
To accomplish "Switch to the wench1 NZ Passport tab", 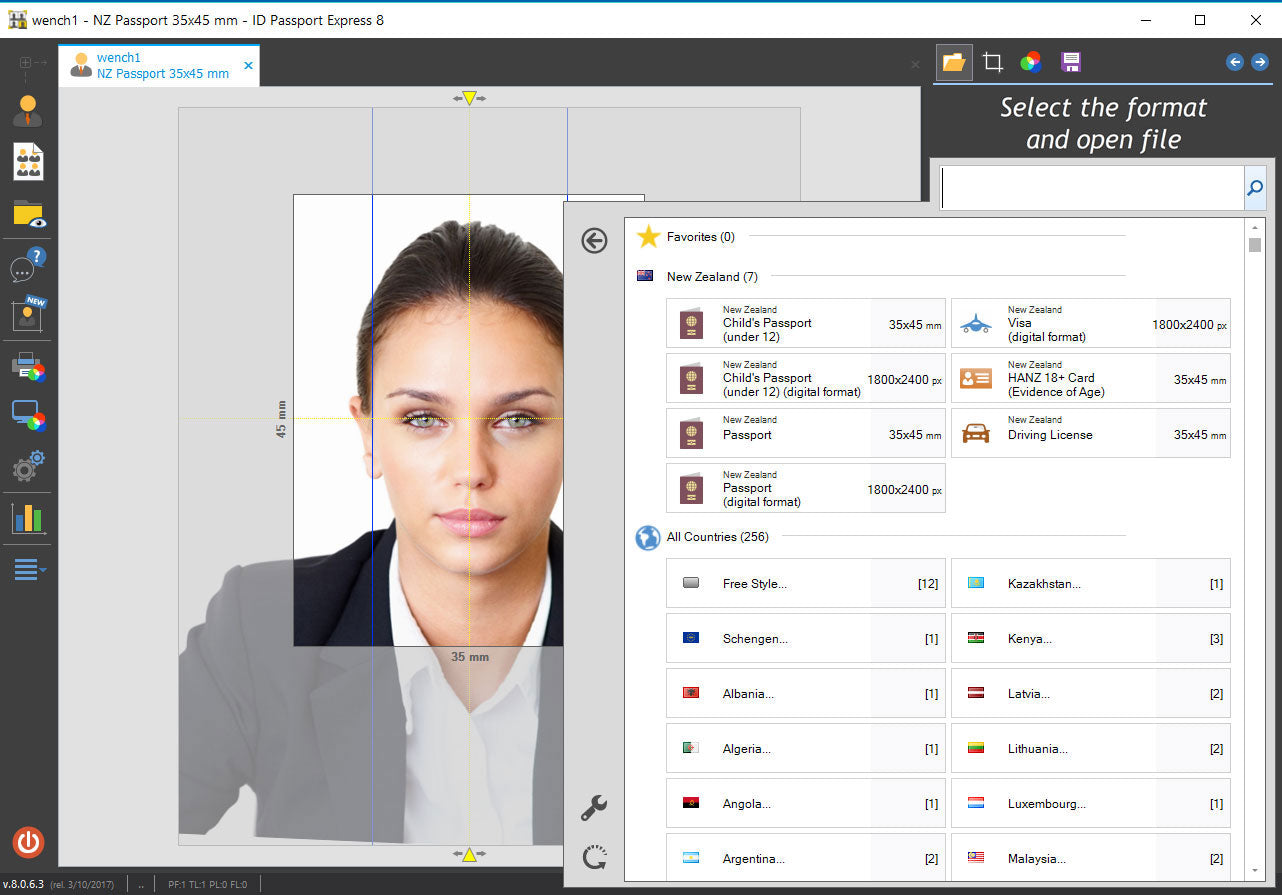I will pos(159,66).
